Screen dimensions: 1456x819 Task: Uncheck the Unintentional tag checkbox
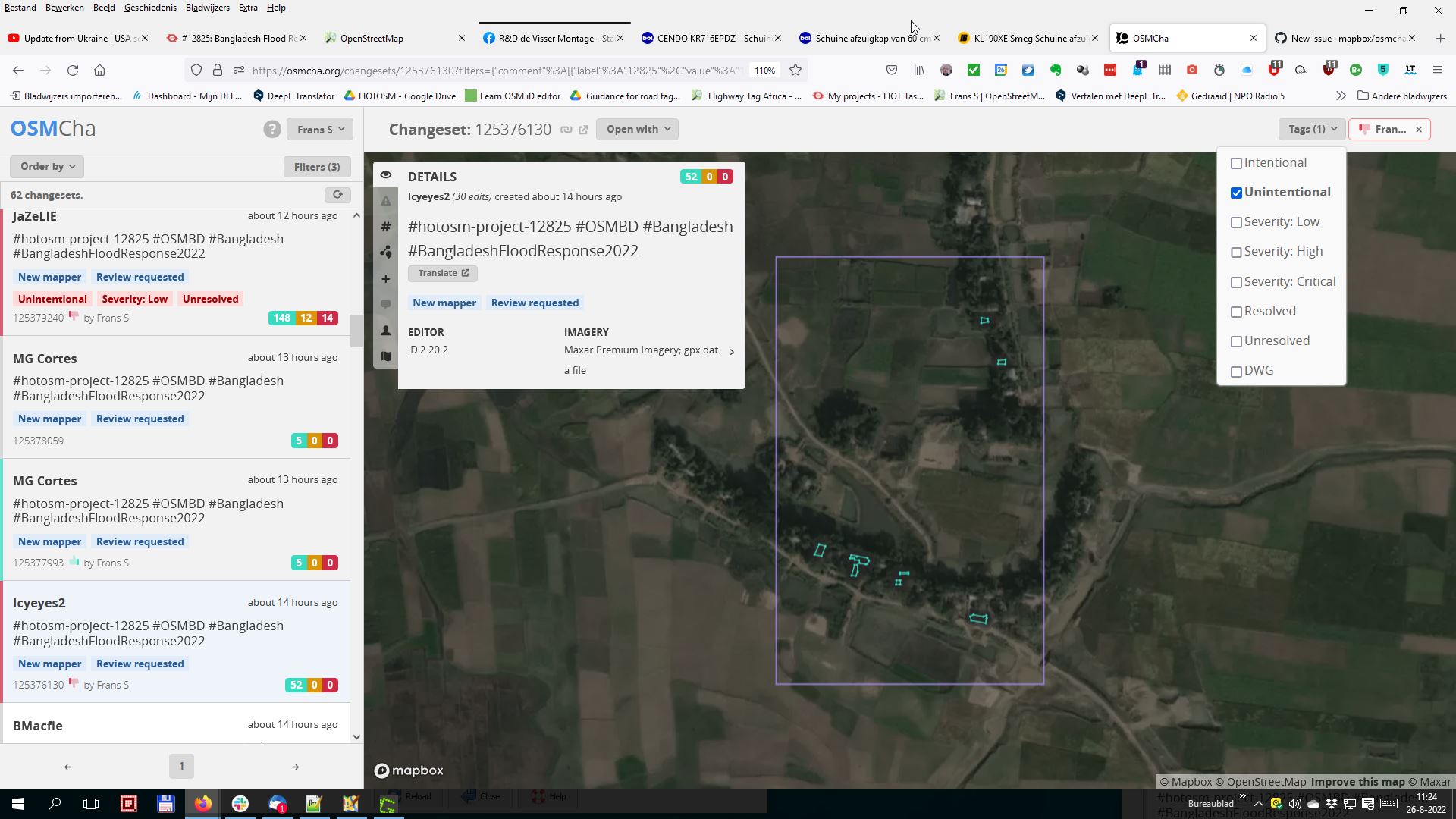(x=1236, y=193)
